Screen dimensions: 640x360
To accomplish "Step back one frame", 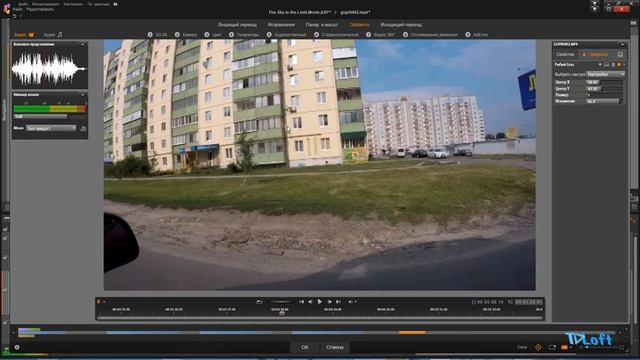I will 310,302.
